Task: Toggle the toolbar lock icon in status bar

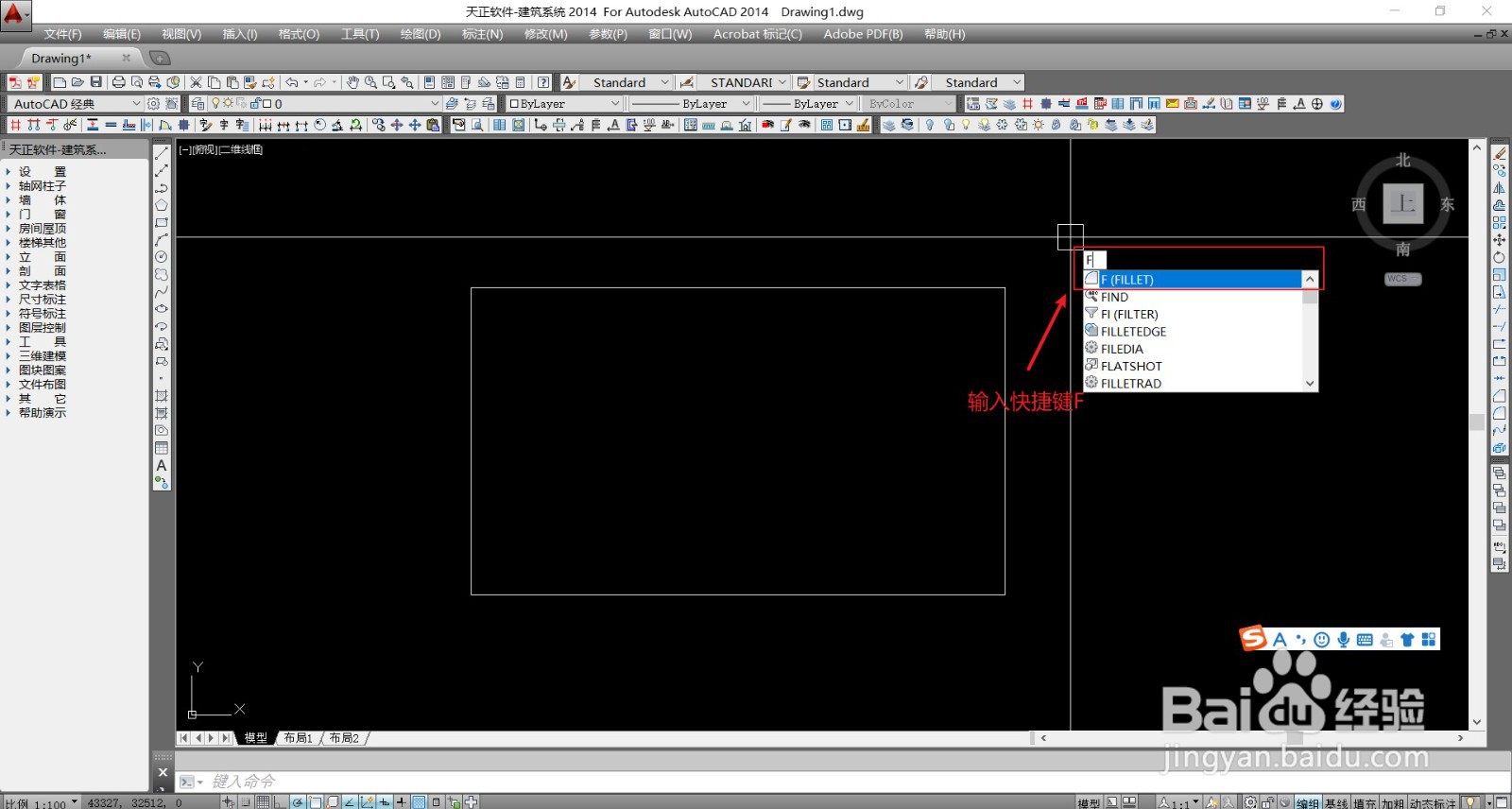Action: 1268,802
